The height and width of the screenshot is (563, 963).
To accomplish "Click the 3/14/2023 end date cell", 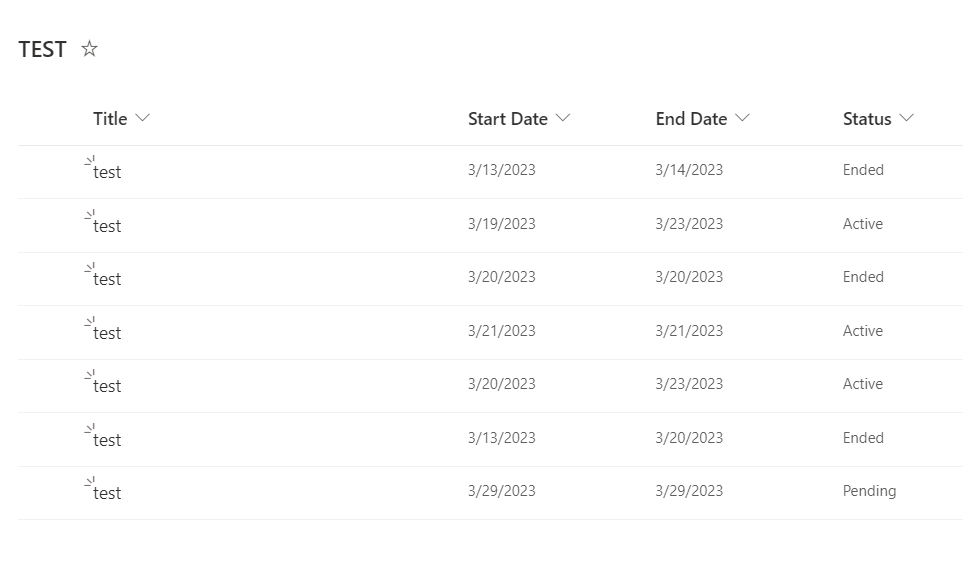I will coord(689,170).
